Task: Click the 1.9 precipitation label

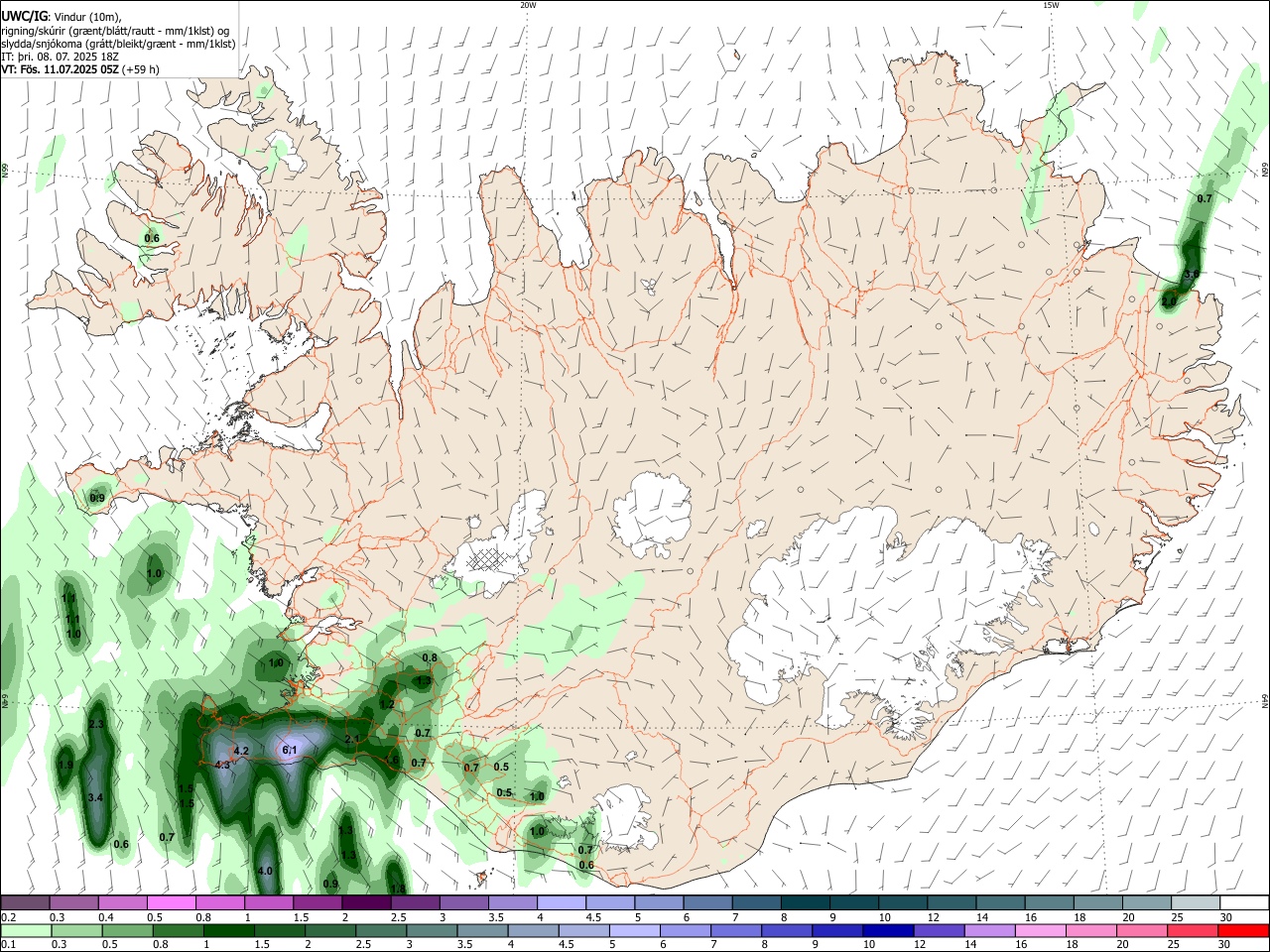Action: [65, 766]
